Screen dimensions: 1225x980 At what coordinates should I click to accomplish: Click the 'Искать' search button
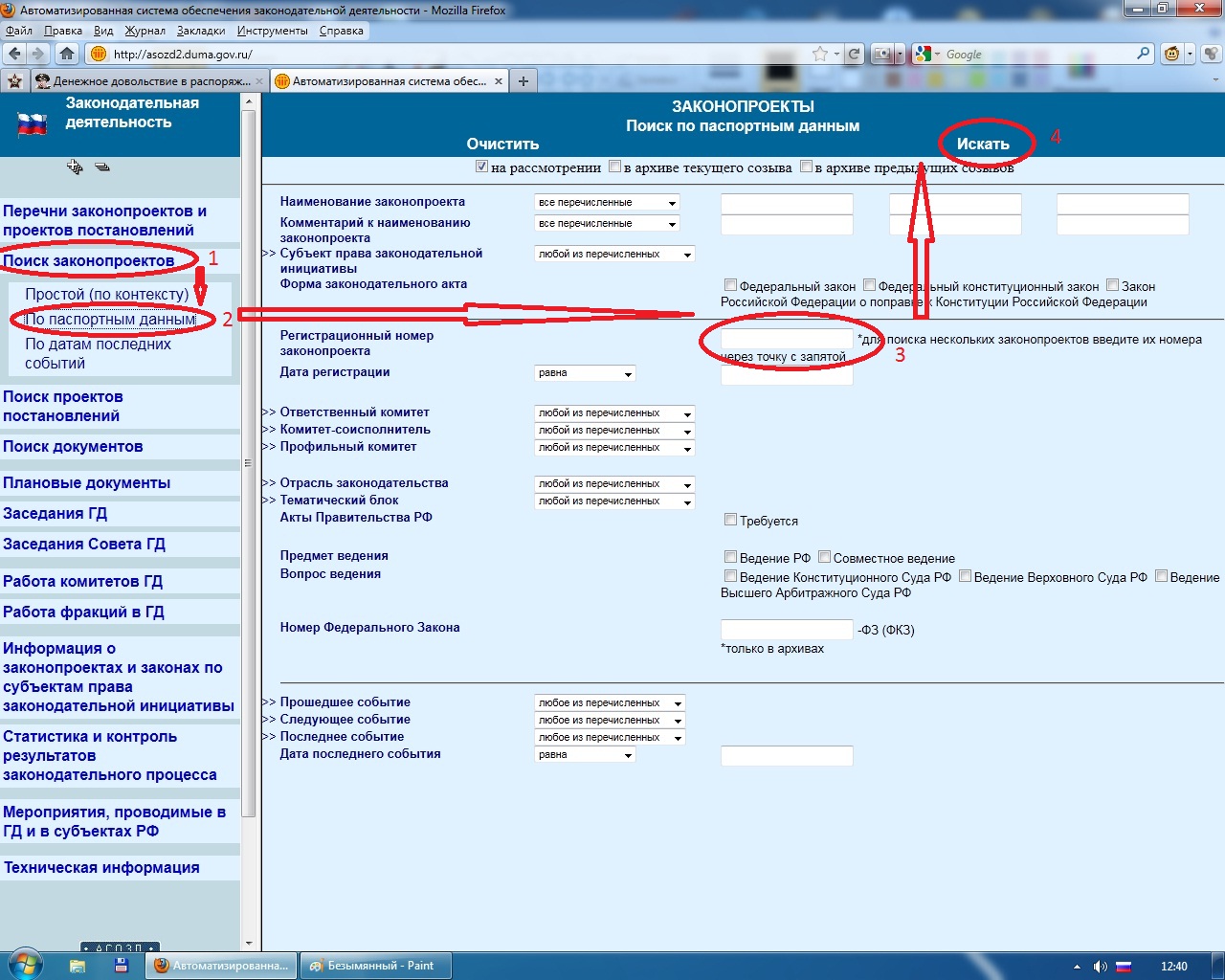(x=983, y=144)
